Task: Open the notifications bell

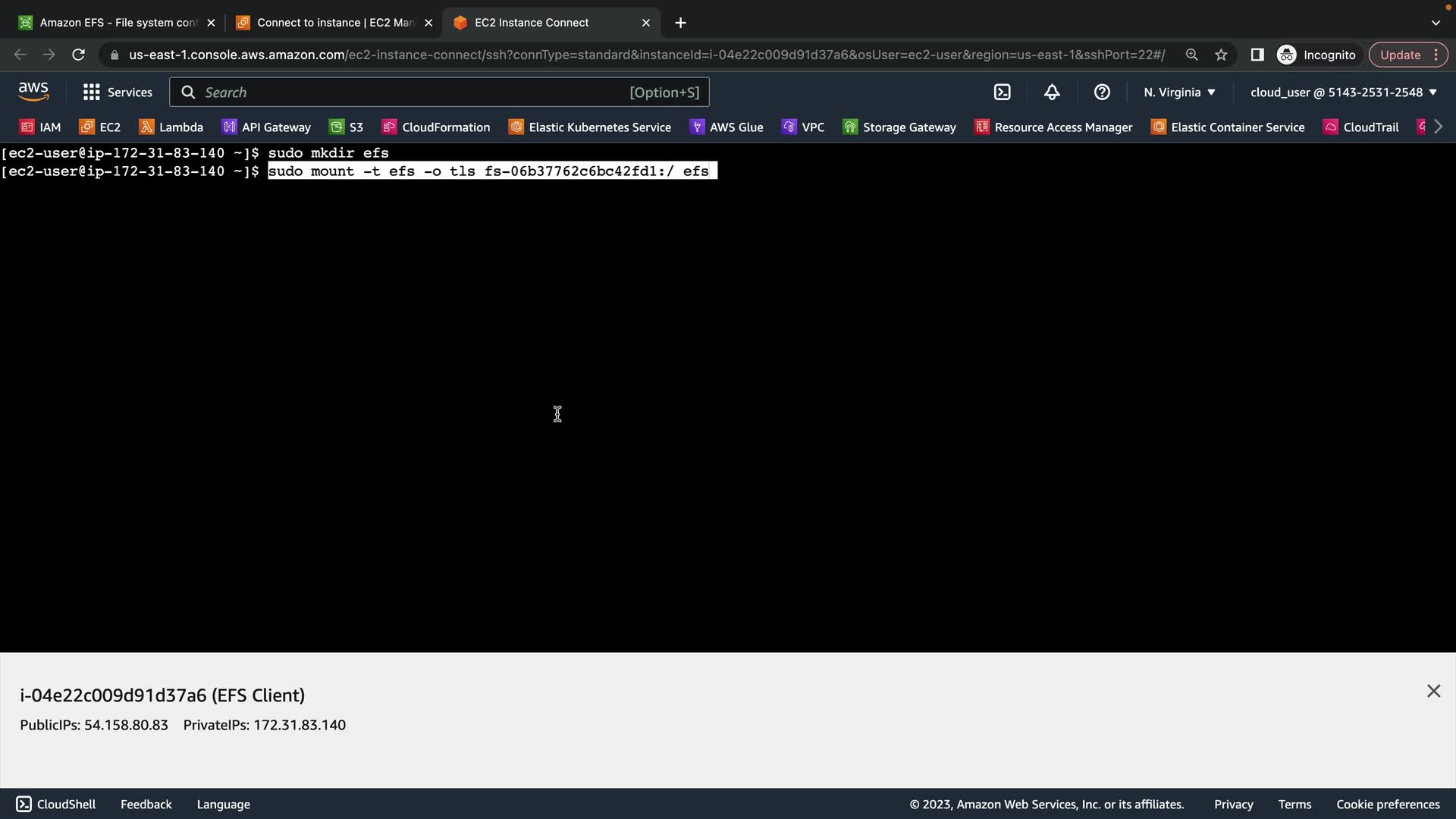Action: click(1052, 93)
